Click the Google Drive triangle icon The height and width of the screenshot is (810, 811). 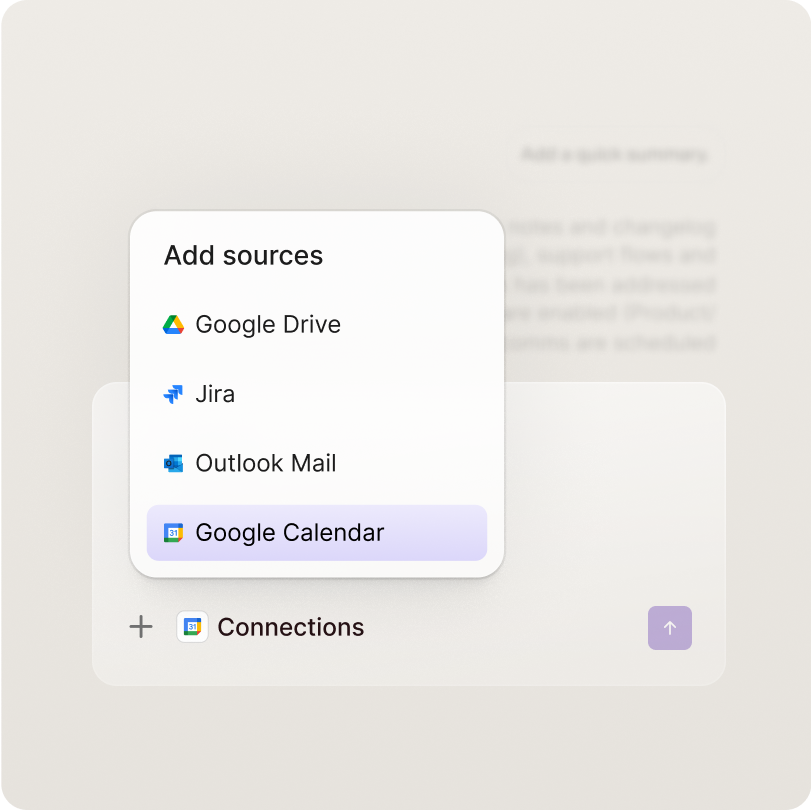click(173, 324)
